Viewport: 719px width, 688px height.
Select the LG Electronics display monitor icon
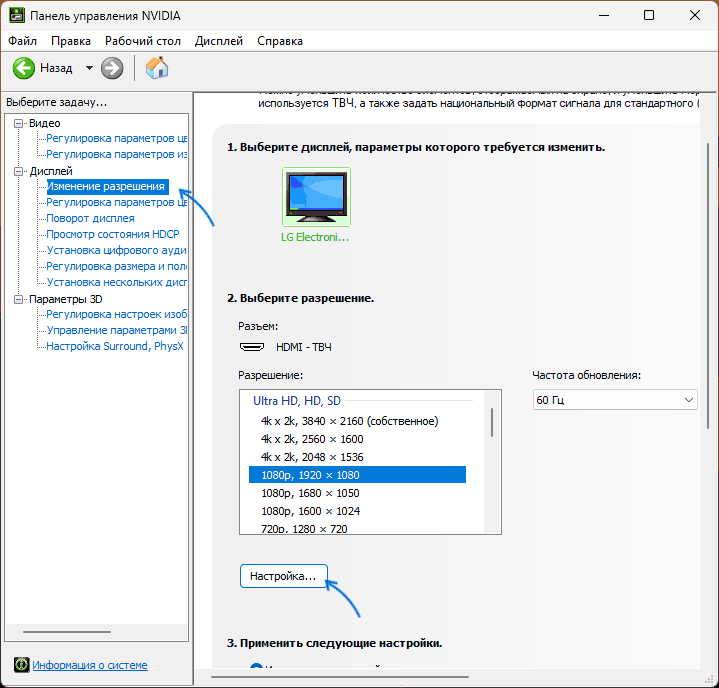[316, 198]
